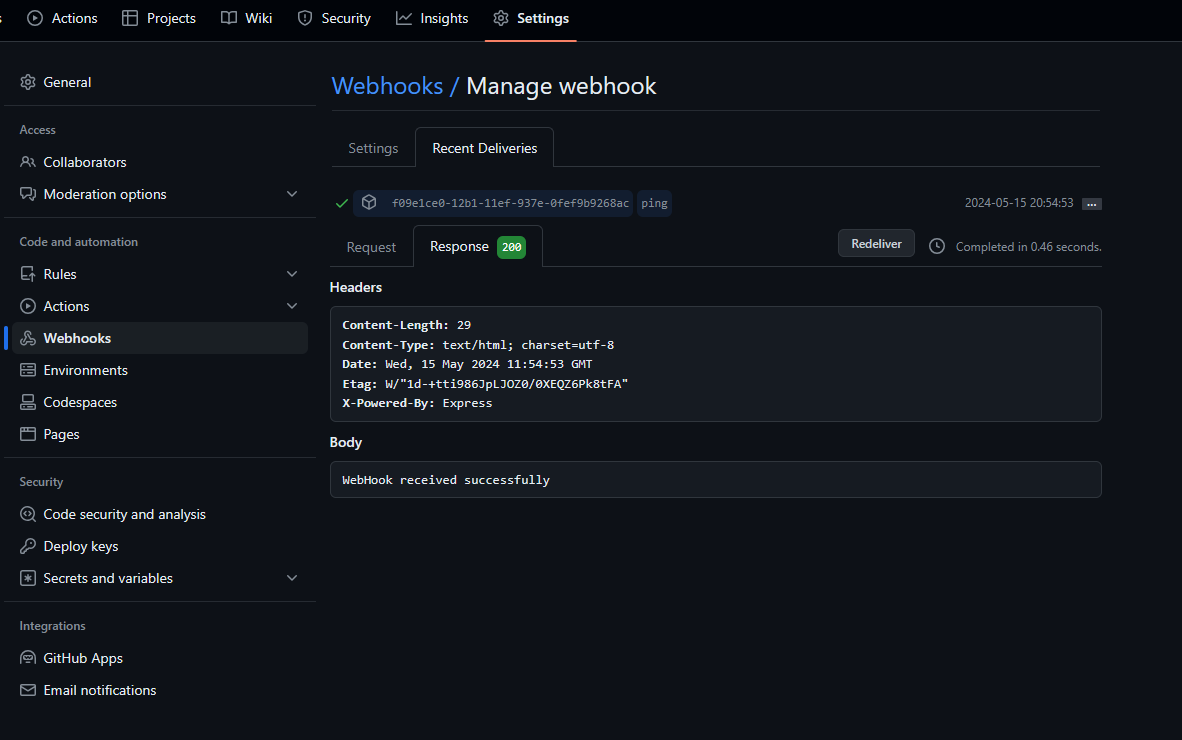The height and width of the screenshot is (740, 1182).
Task: Click the Codespaces sidebar icon
Action: click(x=28, y=402)
